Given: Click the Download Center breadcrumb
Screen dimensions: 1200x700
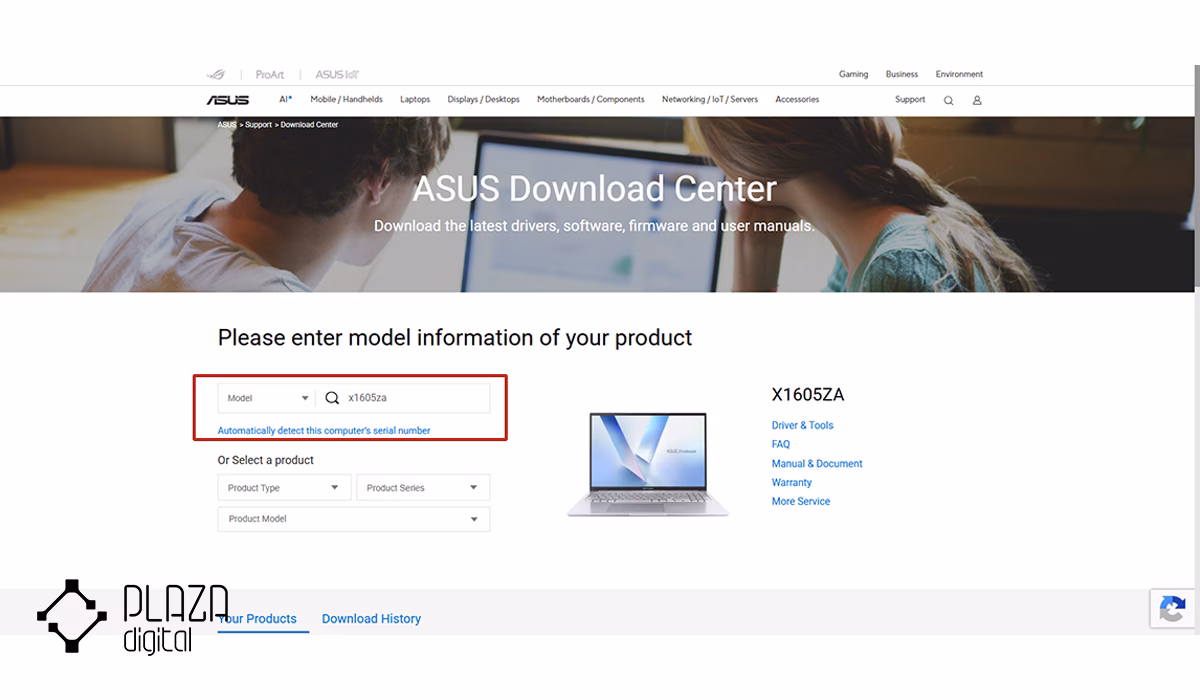Looking at the screenshot, I should [x=309, y=125].
